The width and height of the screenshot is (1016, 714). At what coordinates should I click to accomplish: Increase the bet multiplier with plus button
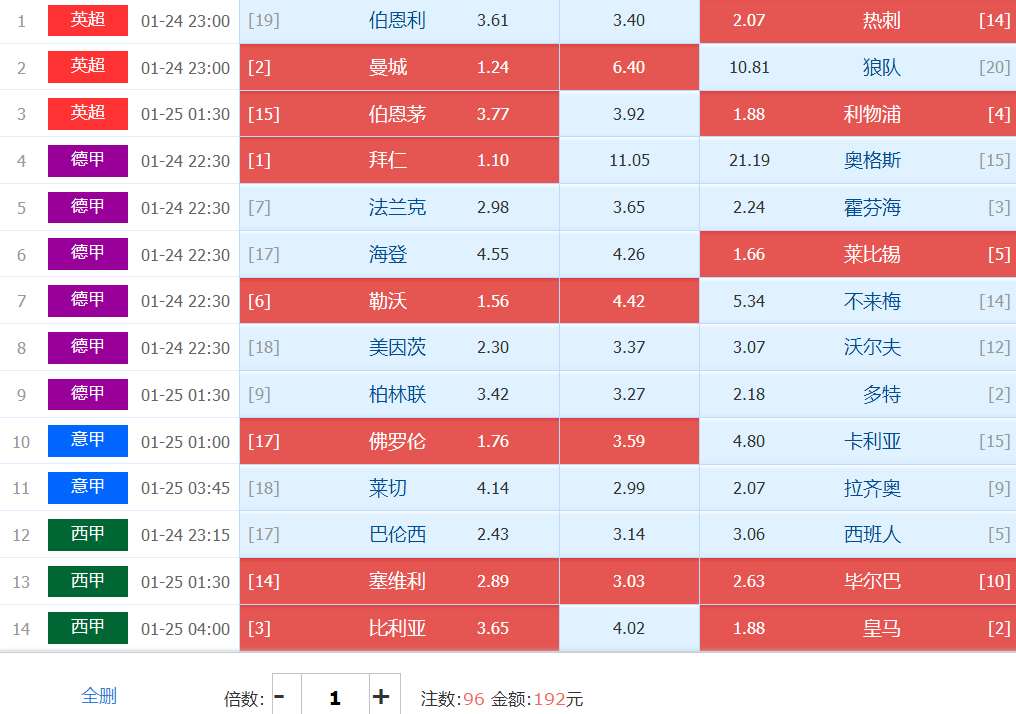pyautogui.click(x=381, y=697)
